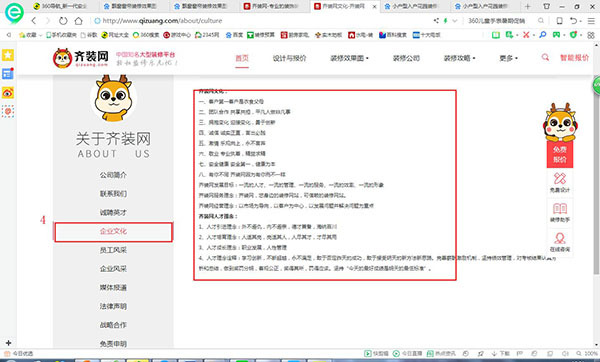Click the 智能报价 link
The height and width of the screenshot is (362, 600).
click(x=574, y=58)
